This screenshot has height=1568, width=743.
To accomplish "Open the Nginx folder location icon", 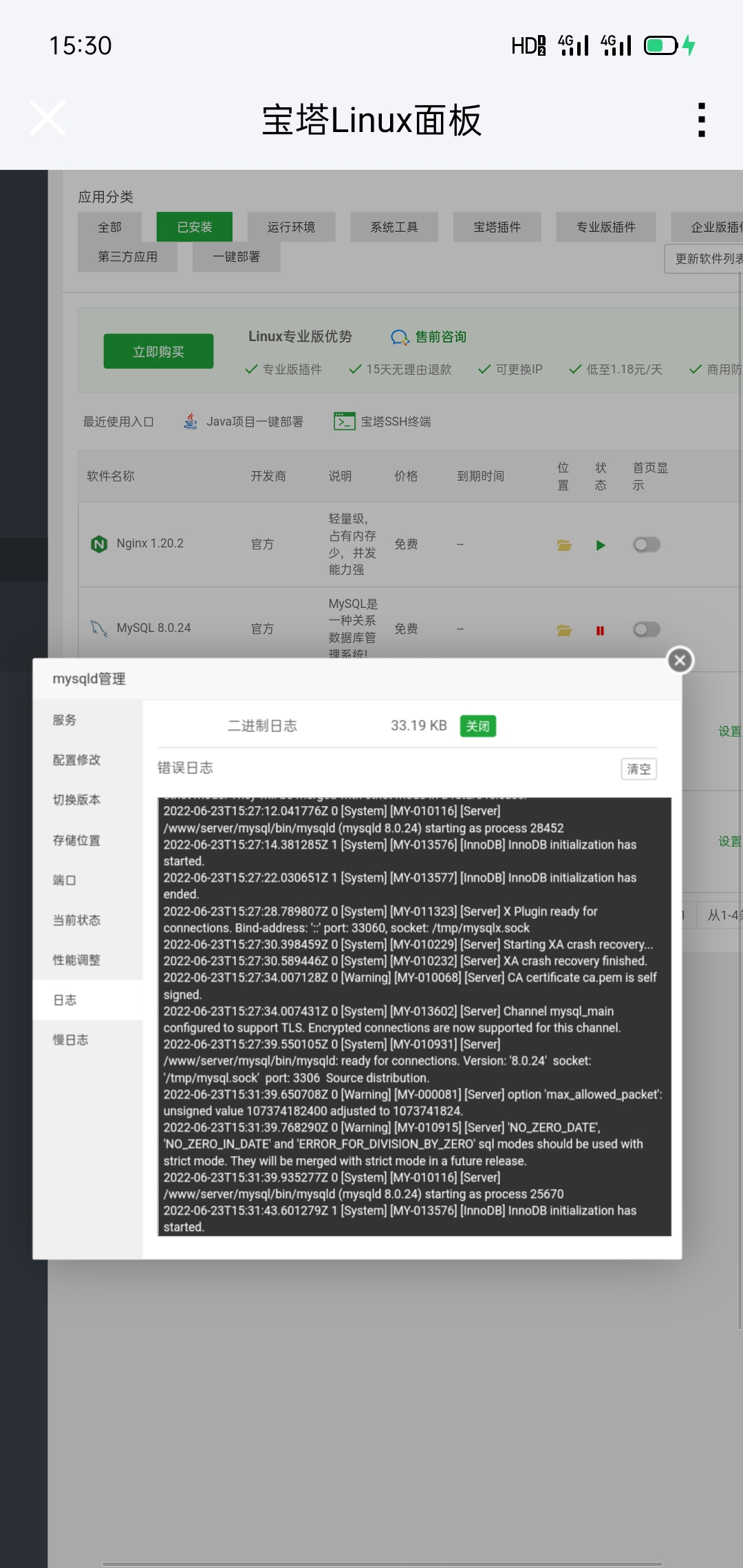I will tap(564, 545).
